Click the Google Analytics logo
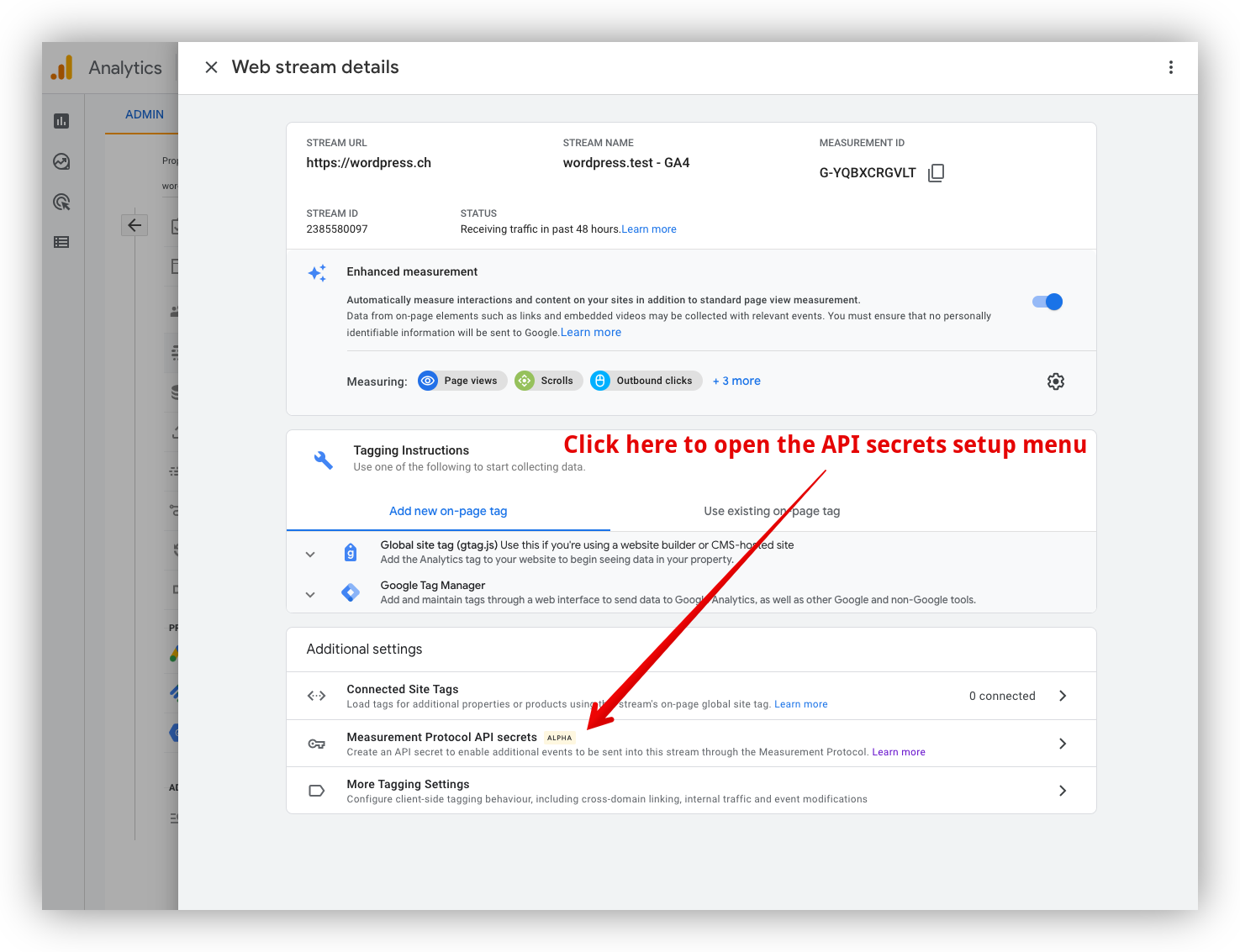This screenshot has width=1240, height=952. (61, 67)
